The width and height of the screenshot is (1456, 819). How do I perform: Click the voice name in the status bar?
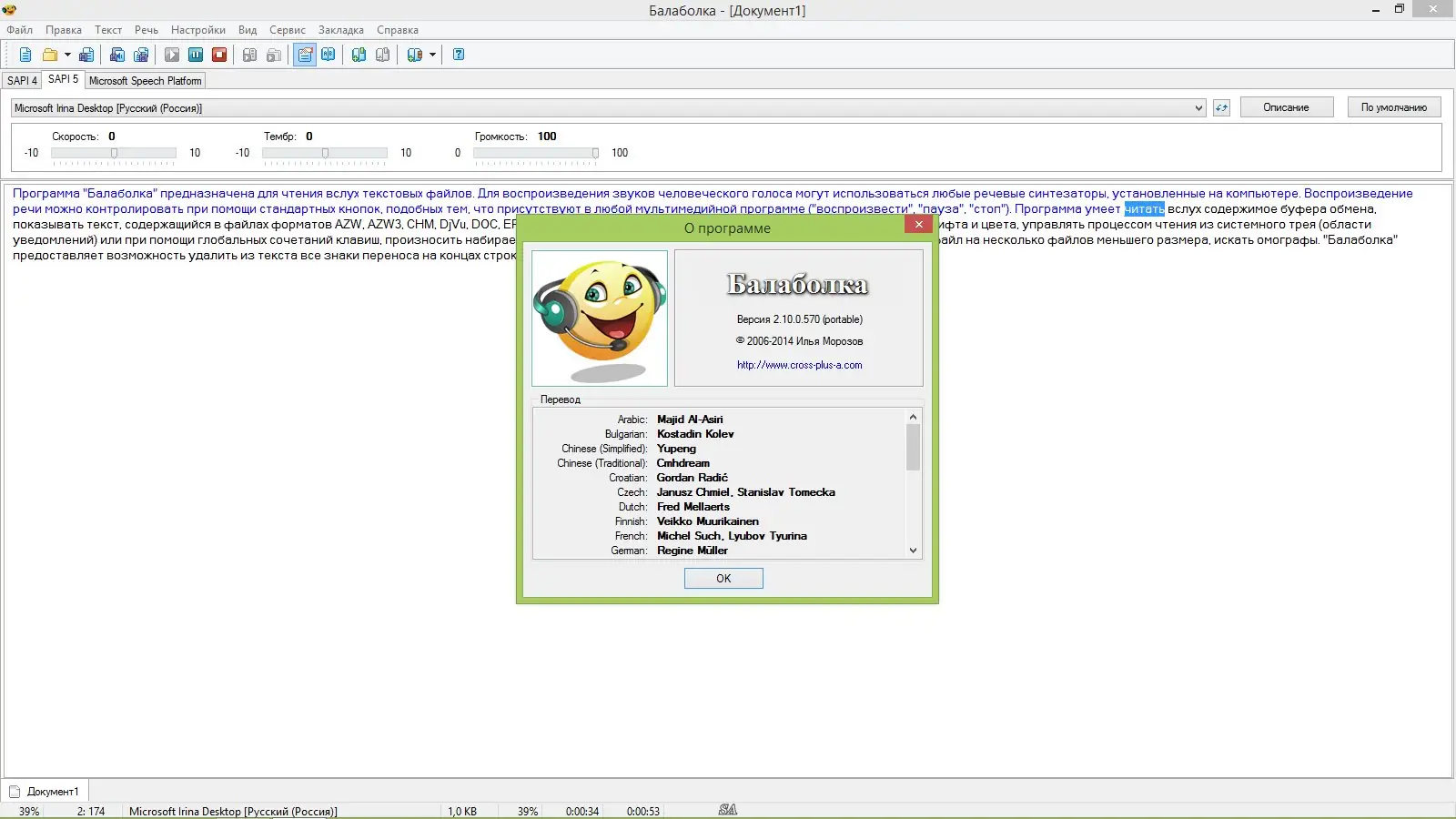tap(233, 811)
